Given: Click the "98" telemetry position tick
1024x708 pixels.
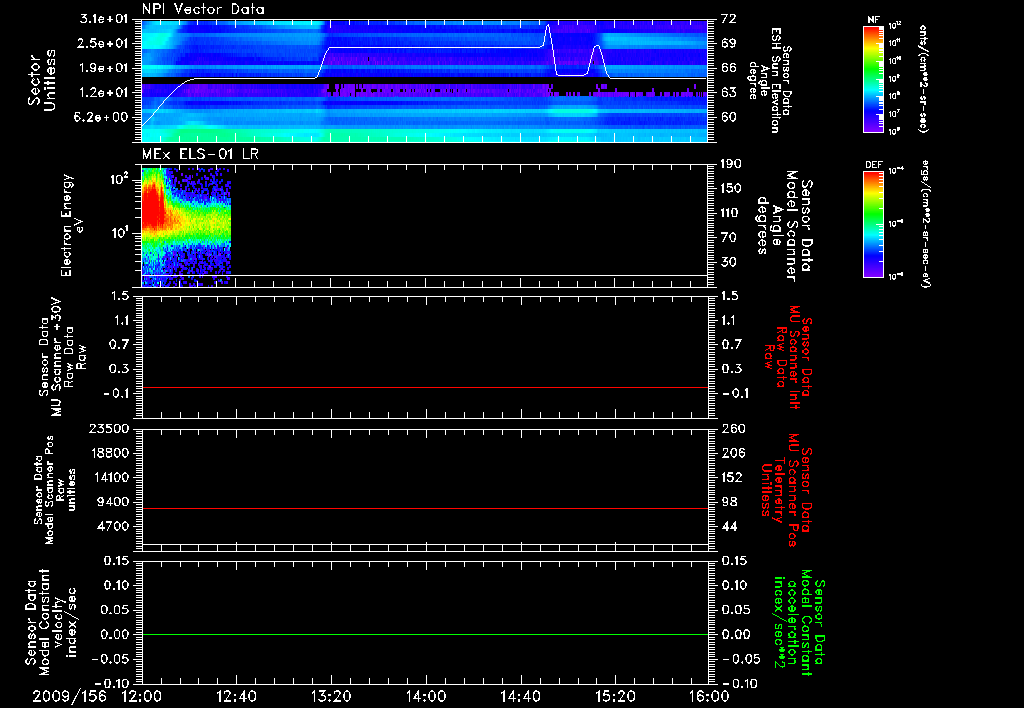Looking at the screenshot, I should pyautogui.click(x=728, y=502).
